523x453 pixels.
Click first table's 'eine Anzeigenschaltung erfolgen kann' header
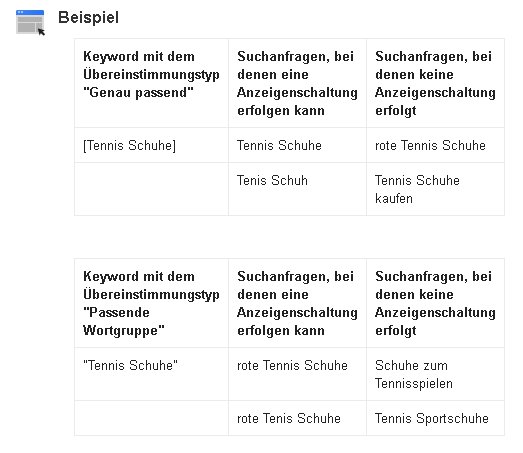click(298, 83)
